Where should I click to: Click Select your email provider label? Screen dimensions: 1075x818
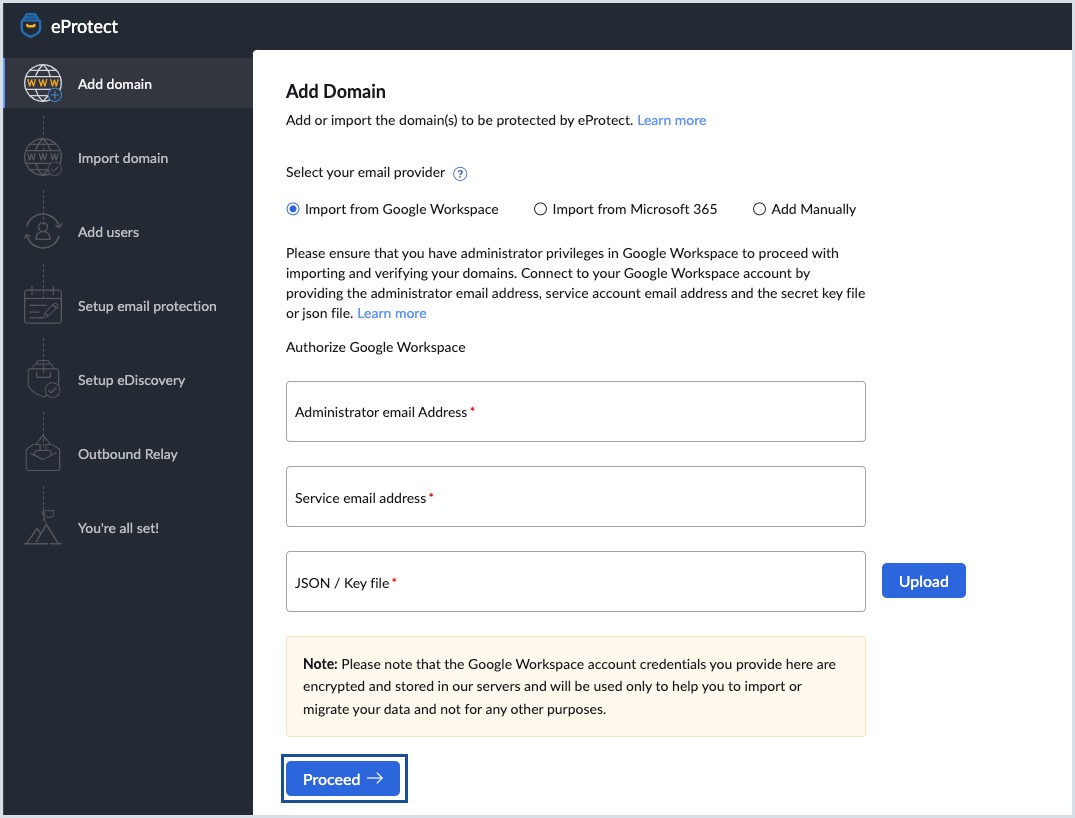coord(365,172)
